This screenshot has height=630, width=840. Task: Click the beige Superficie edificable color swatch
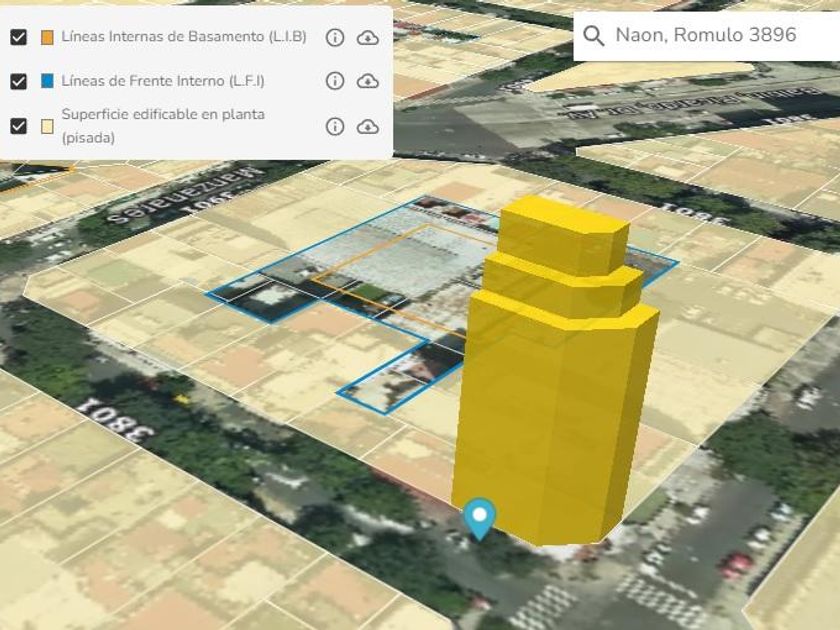click(x=47, y=126)
